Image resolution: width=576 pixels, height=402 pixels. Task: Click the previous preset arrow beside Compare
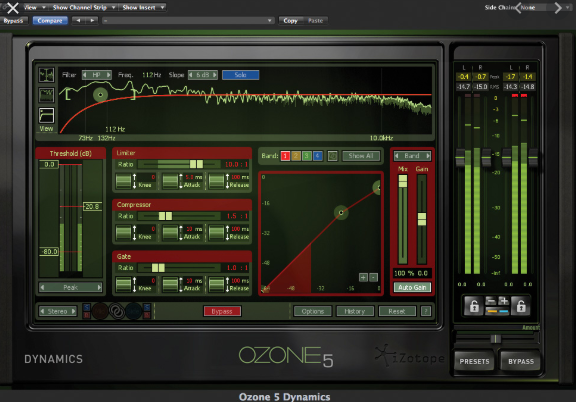[x=78, y=21]
